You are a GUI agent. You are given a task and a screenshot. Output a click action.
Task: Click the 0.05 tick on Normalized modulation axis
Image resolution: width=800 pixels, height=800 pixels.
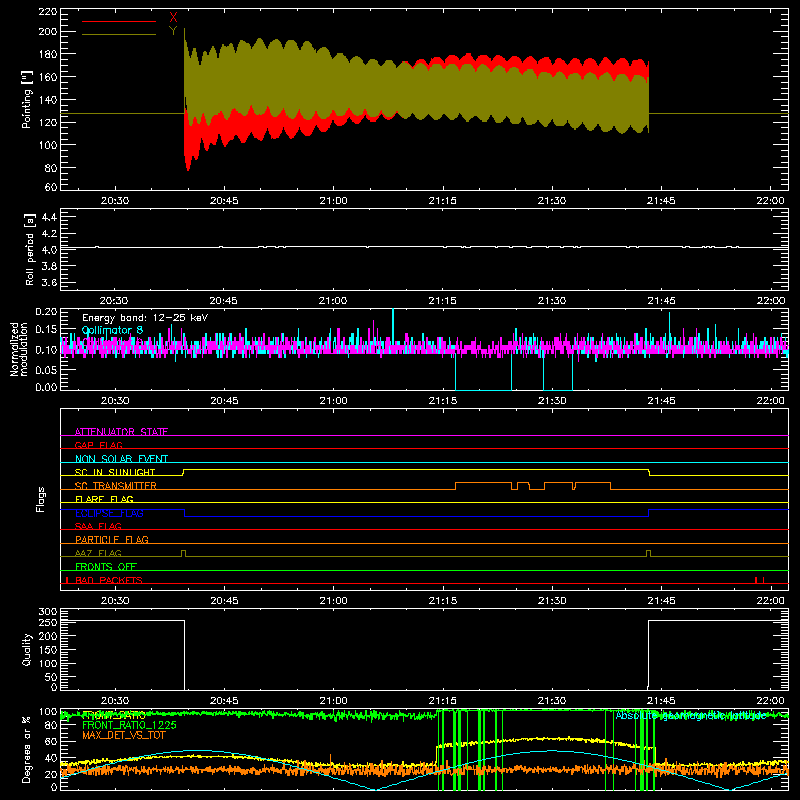tap(46, 369)
